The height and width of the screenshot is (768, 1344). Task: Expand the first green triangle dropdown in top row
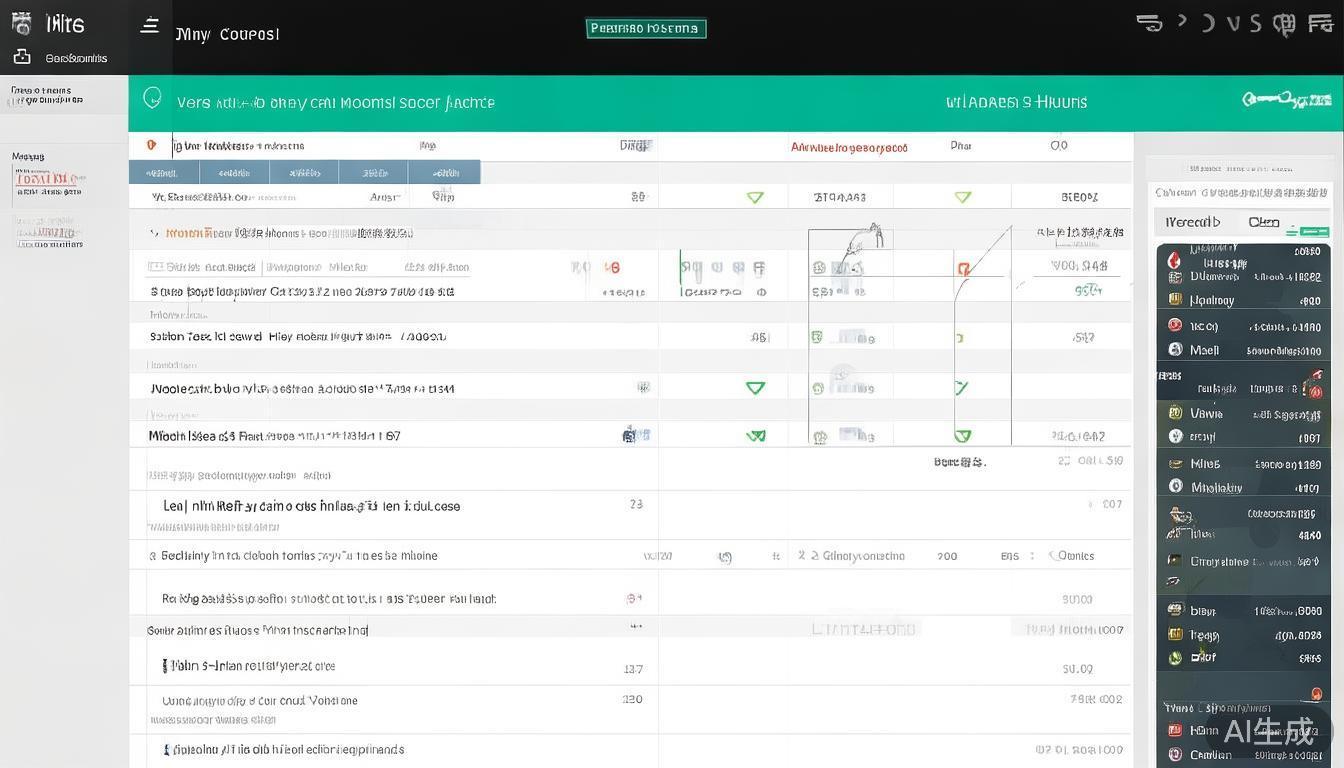tap(755, 198)
